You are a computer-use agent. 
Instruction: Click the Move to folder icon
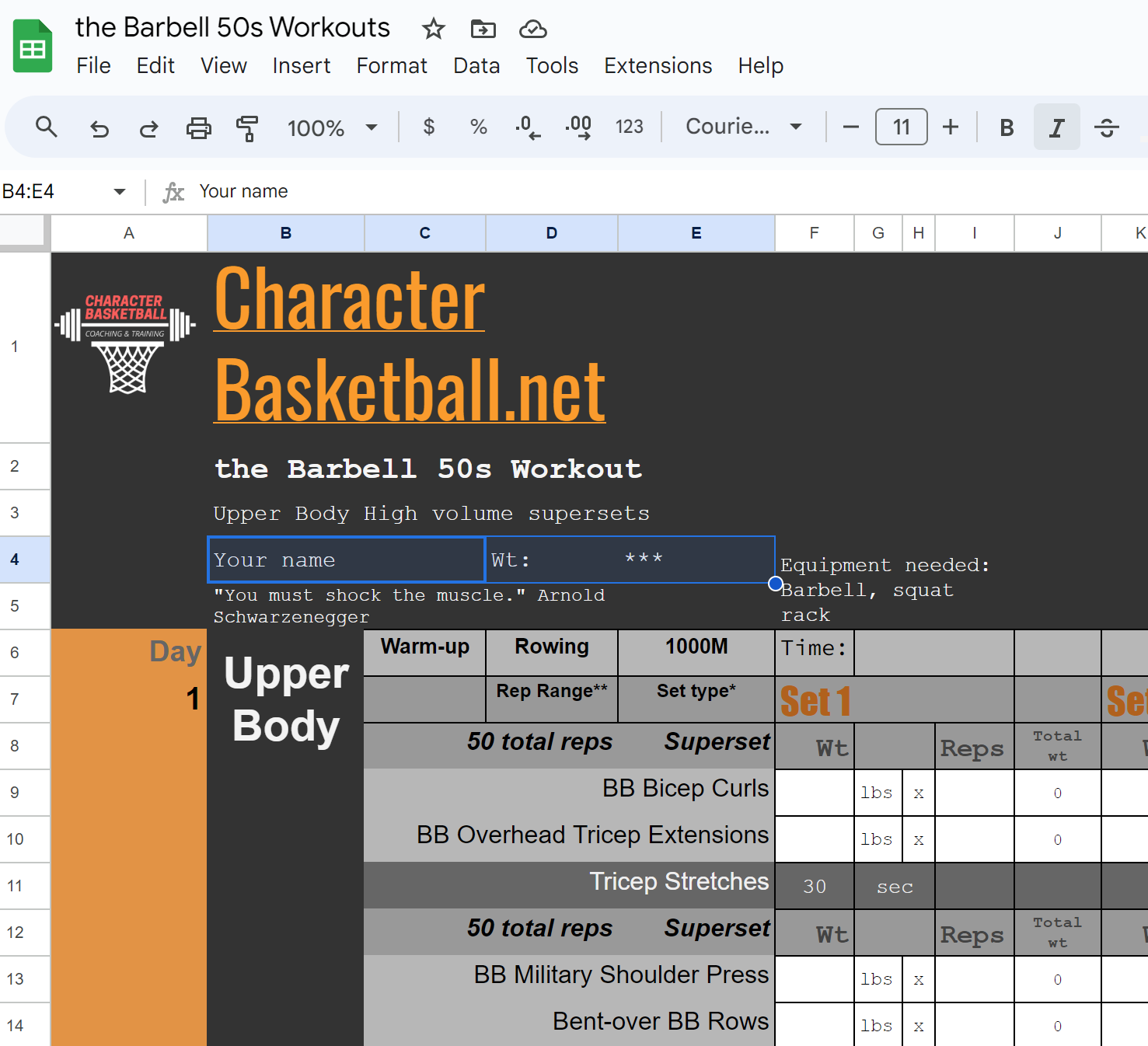[483, 30]
